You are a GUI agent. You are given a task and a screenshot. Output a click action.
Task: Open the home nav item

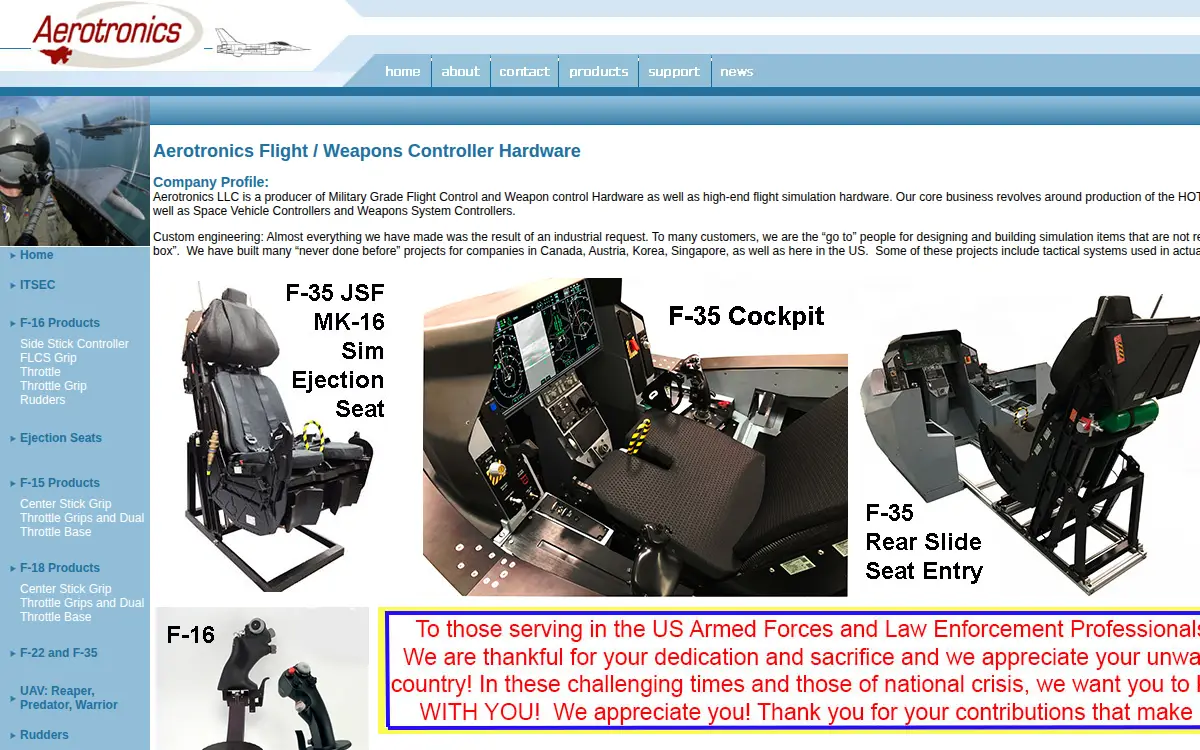[x=403, y=71]
